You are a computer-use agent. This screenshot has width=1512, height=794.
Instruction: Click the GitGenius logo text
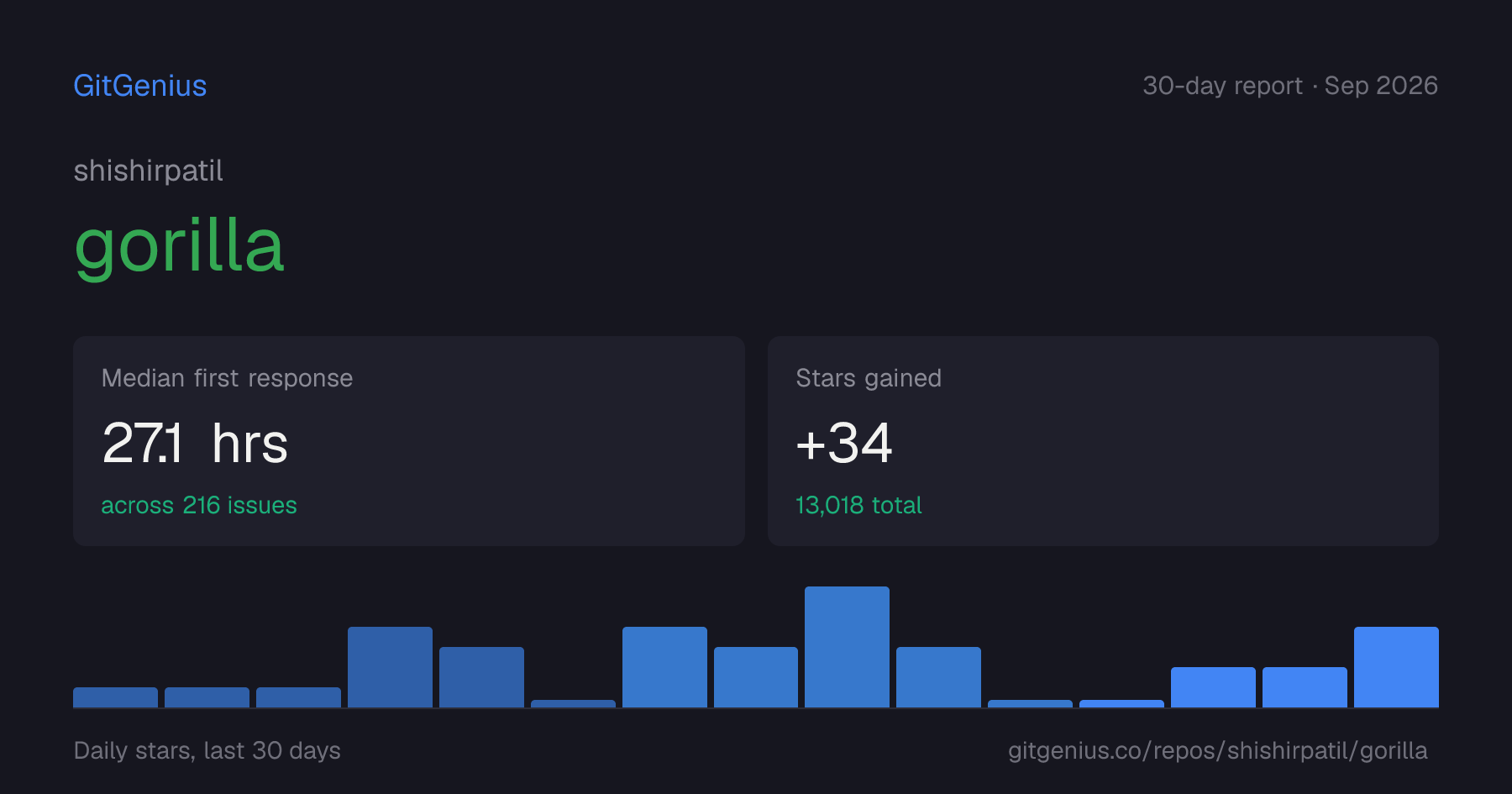139,86
